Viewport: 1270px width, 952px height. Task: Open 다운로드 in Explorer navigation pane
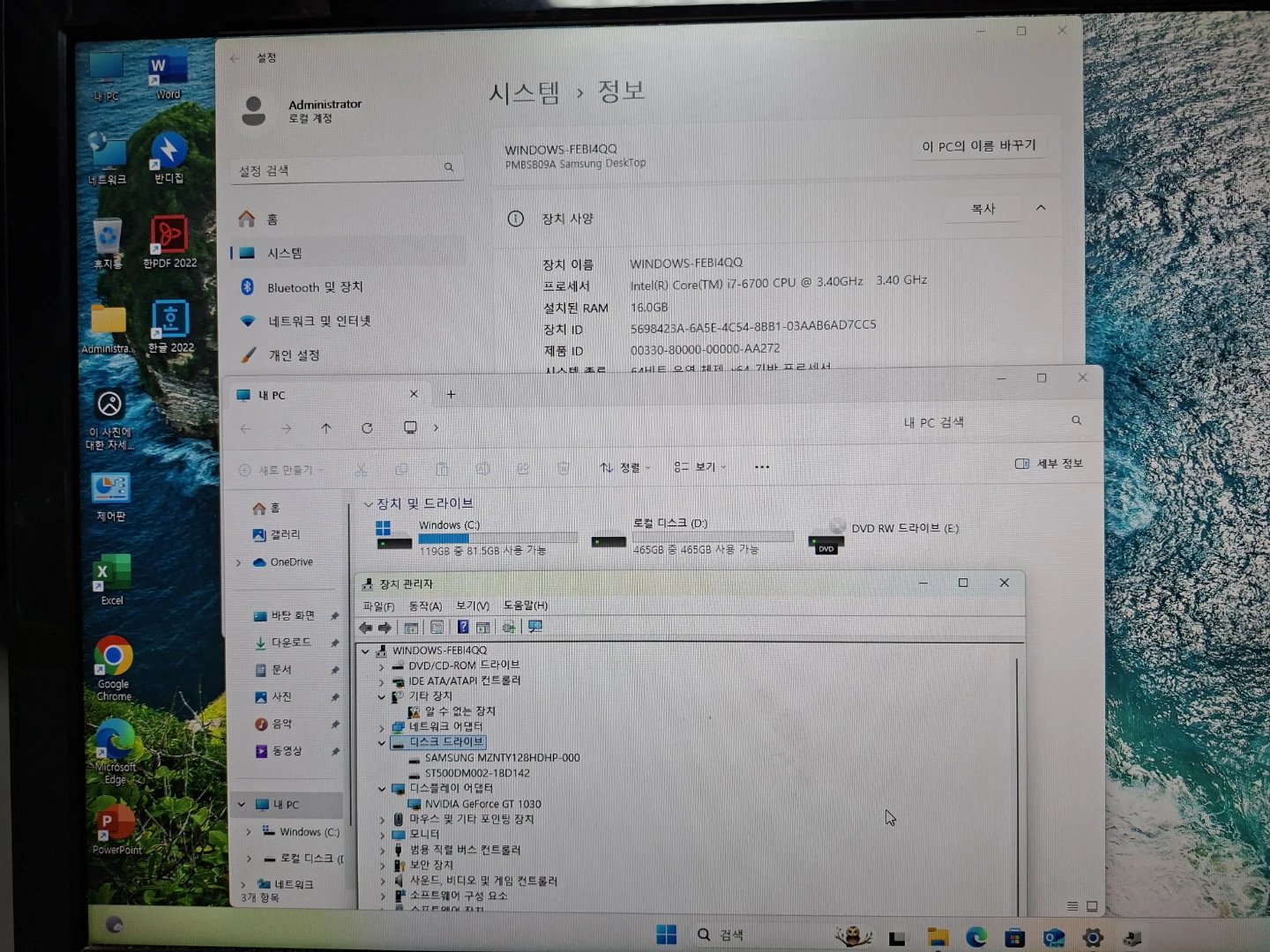(289, 643)
